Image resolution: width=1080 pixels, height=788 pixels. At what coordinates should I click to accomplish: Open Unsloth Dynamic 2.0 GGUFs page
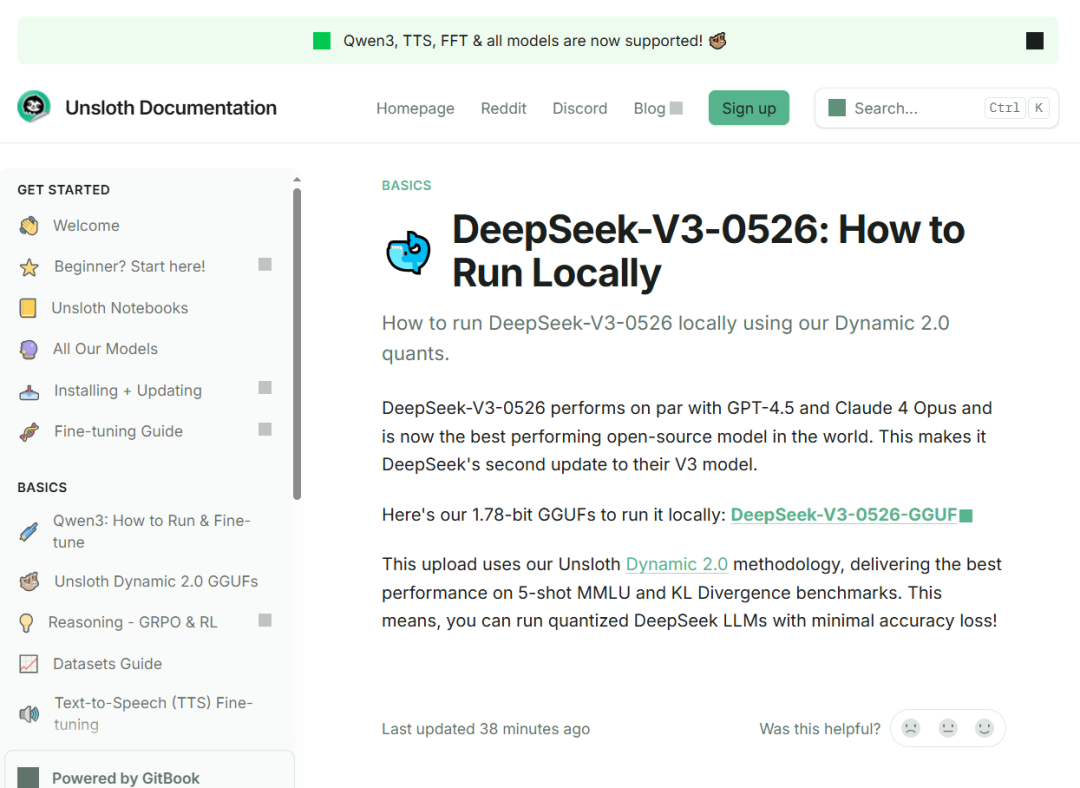pos(156,581)
